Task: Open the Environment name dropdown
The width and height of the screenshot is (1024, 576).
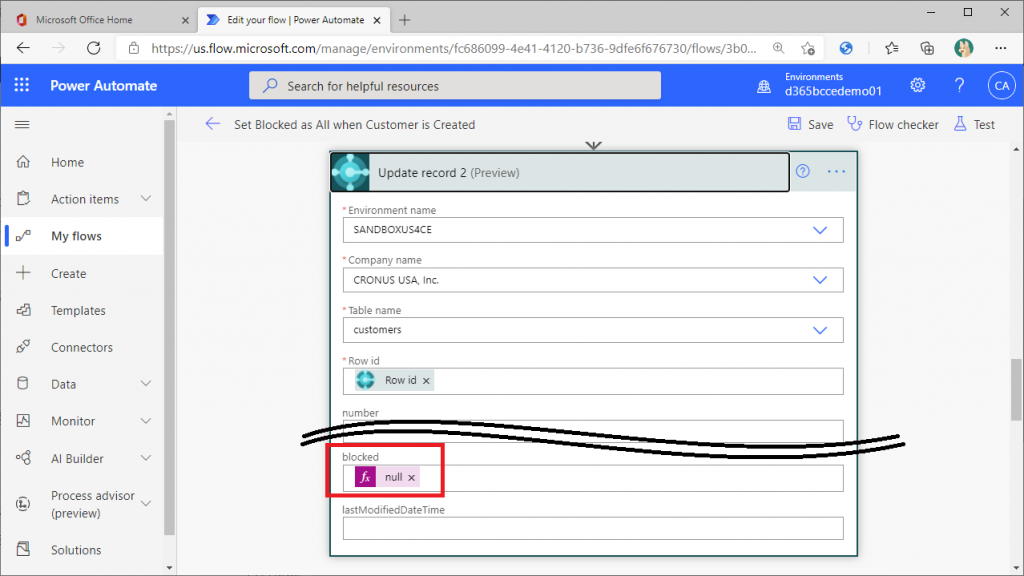Action: click(820, 230)
